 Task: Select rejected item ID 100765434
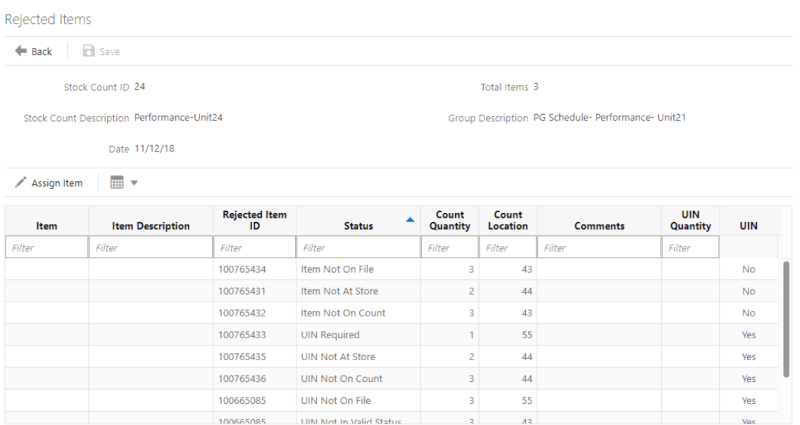click(x=242, y=269)
